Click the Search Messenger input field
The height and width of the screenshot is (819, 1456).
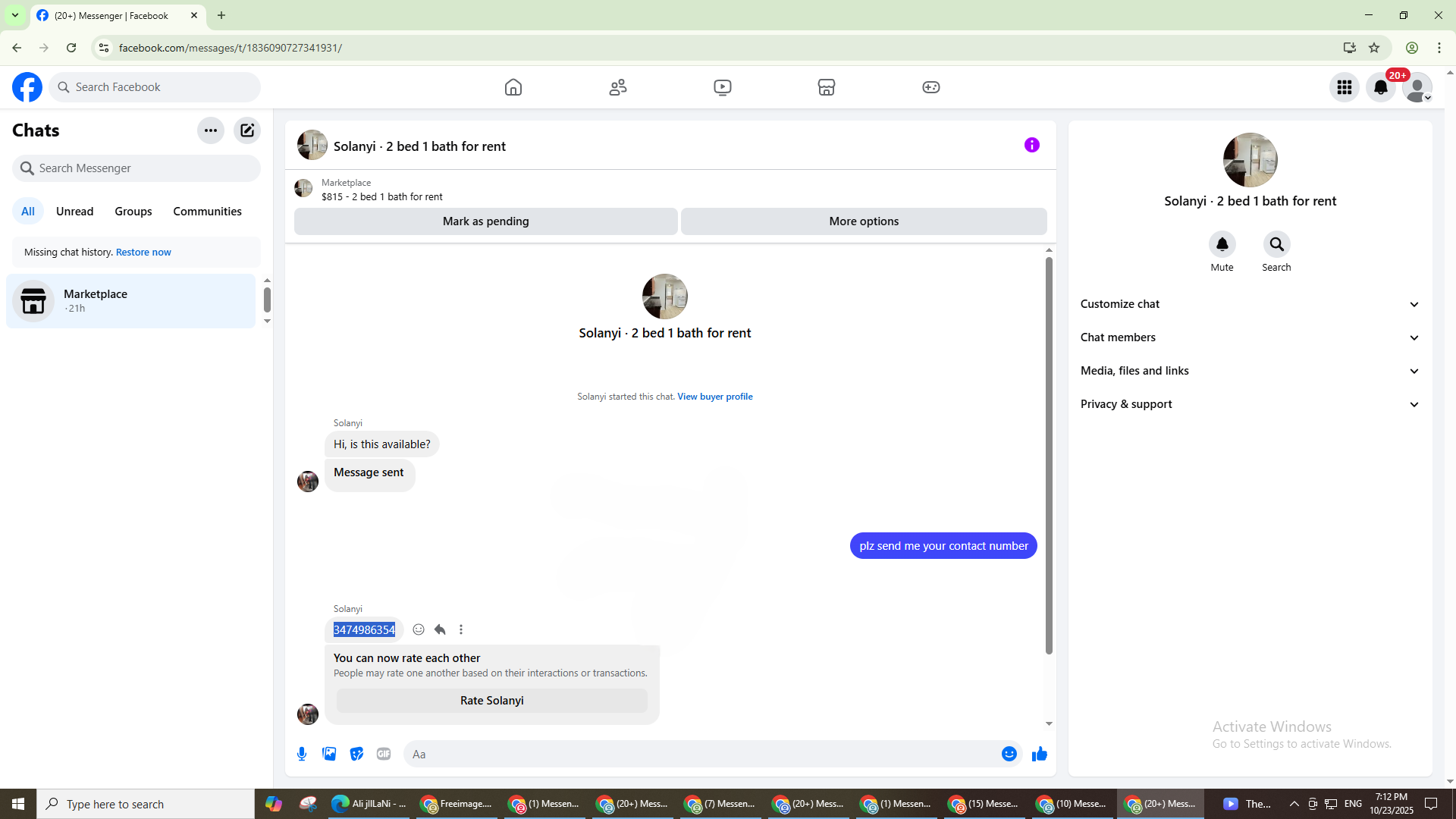point(144,168)
